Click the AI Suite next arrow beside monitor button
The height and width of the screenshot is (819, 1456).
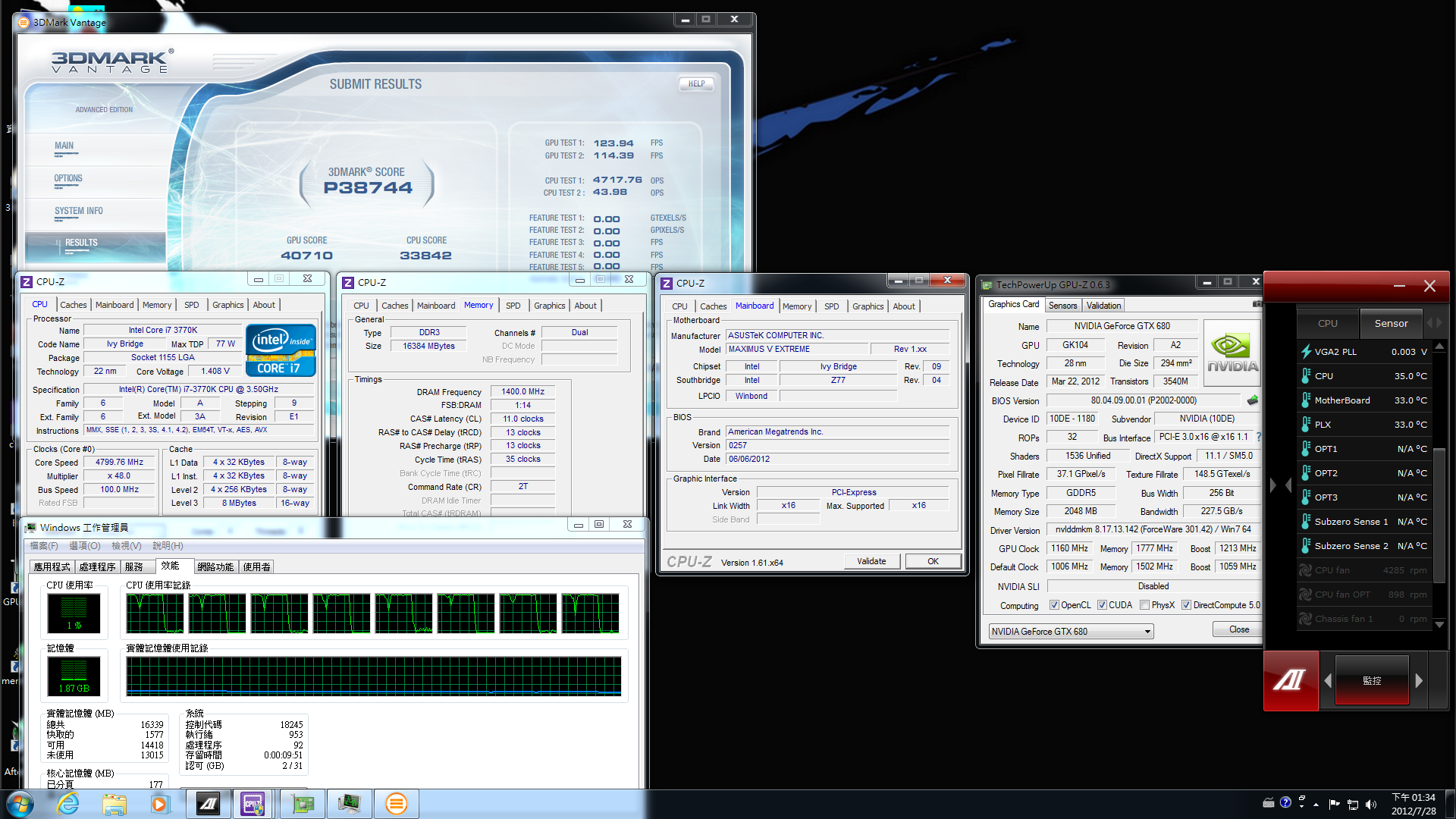click(x=1419, y=681)
